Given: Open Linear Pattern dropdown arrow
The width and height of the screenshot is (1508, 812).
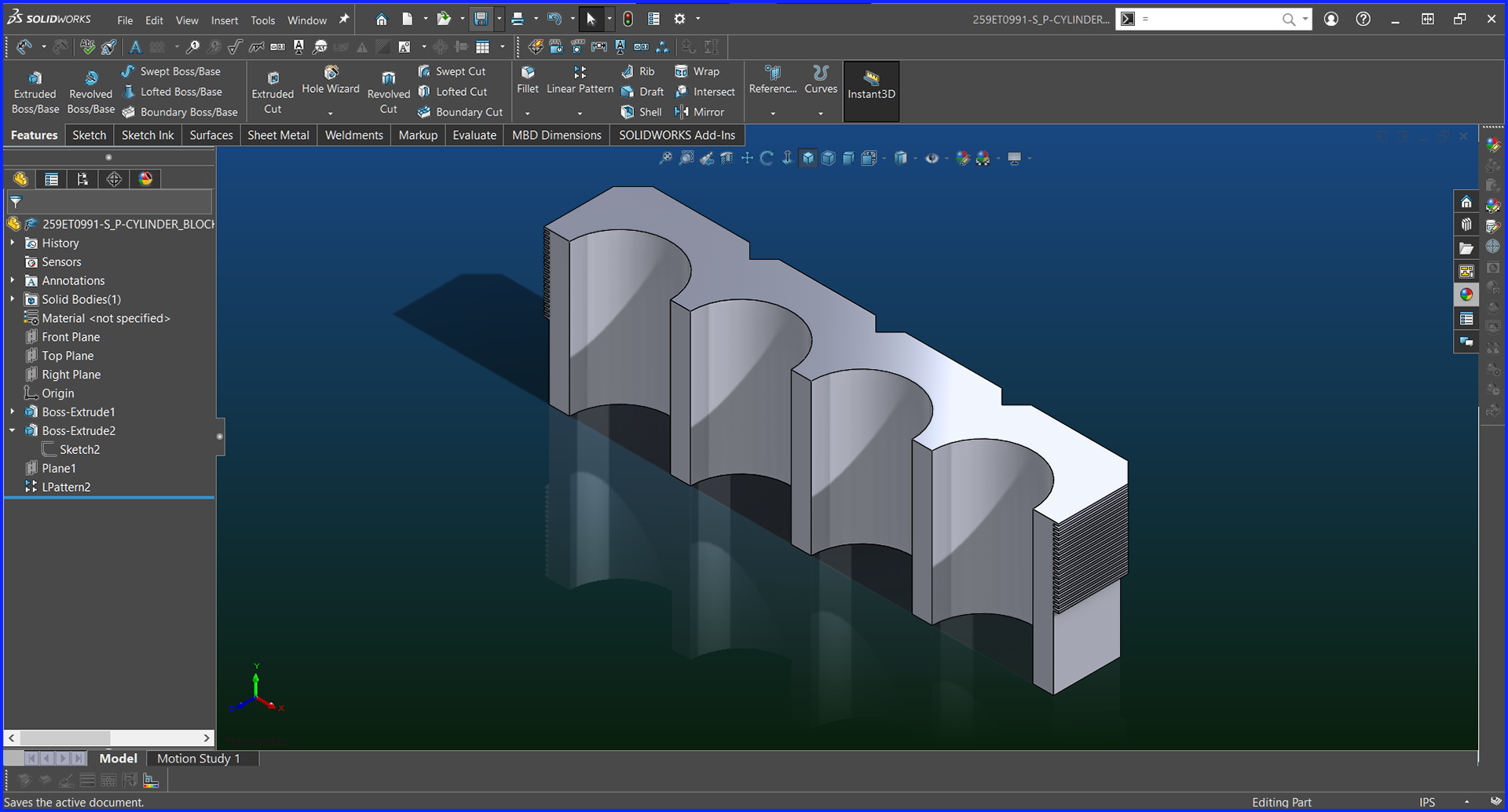Looking at the screenshot, I should [580, 113].
